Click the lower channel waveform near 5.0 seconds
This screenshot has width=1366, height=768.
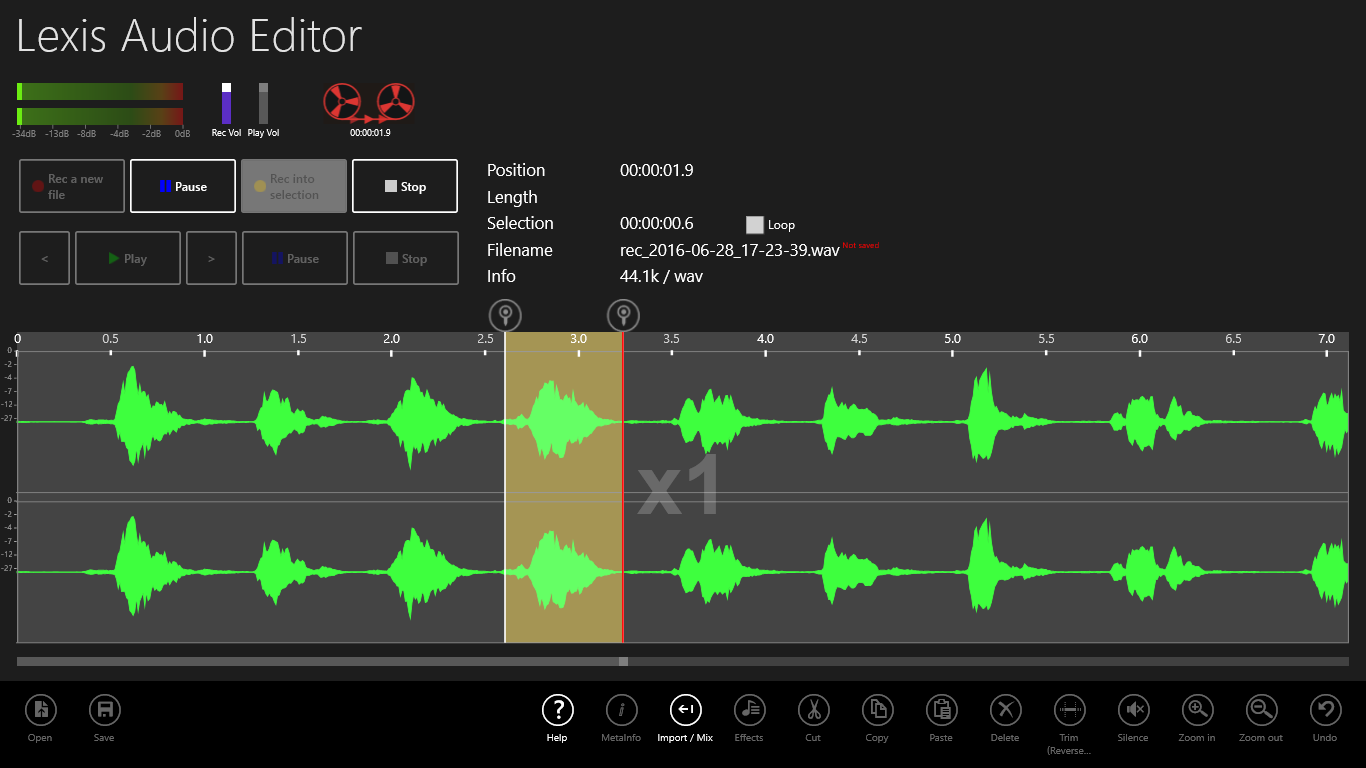952,572
